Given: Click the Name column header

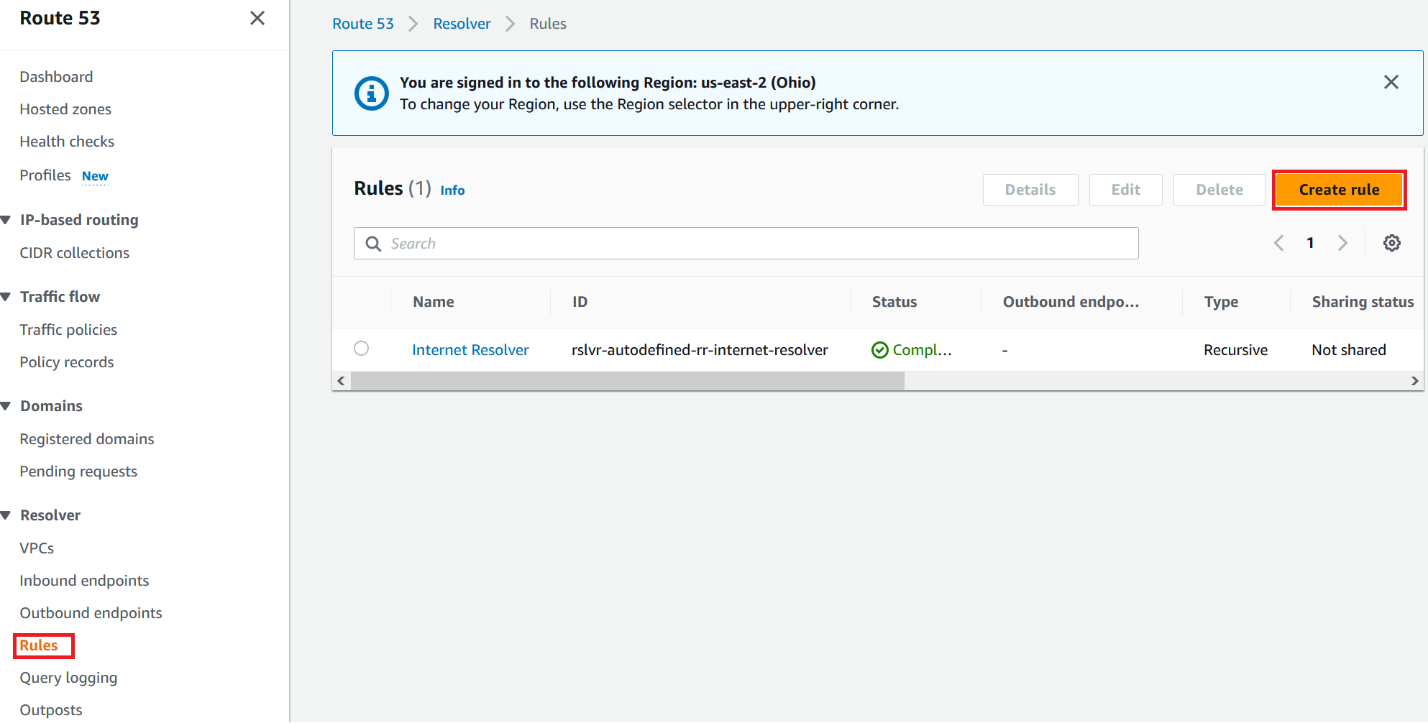Looking at the screenshot, I should [433, 302].
